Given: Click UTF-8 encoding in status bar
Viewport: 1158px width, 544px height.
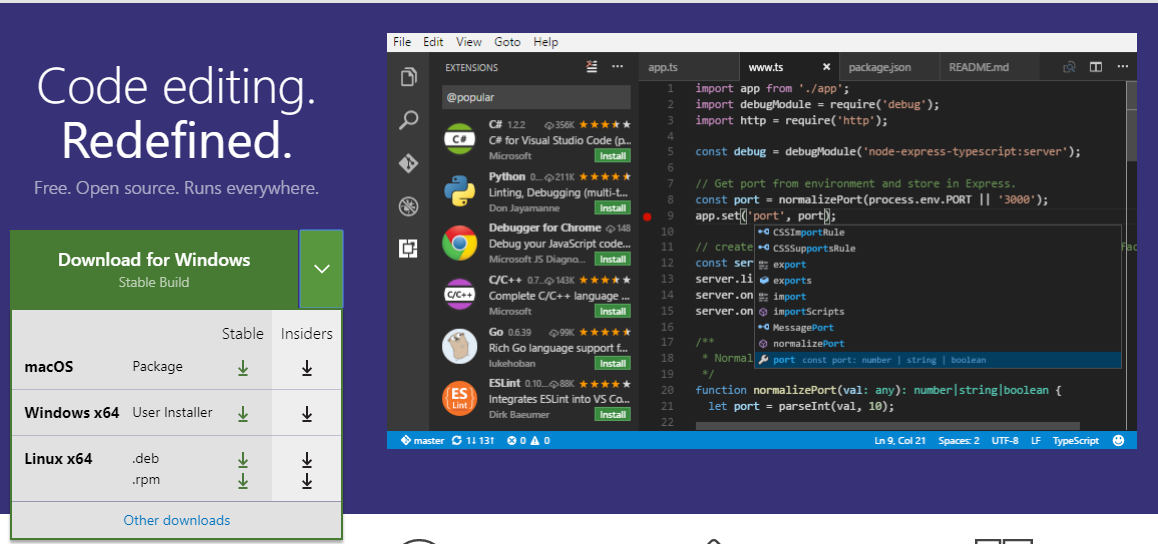Looking at the screenshot, I should coord(1005,441).
